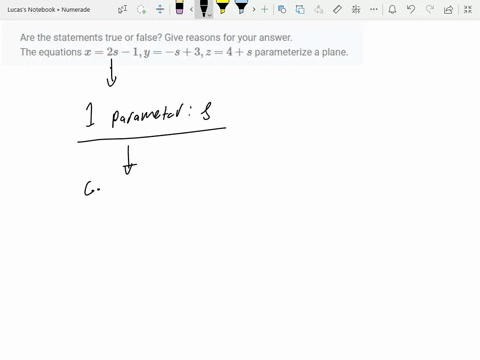
Task: Choose the lasso select tool
Action: point(141,9)
